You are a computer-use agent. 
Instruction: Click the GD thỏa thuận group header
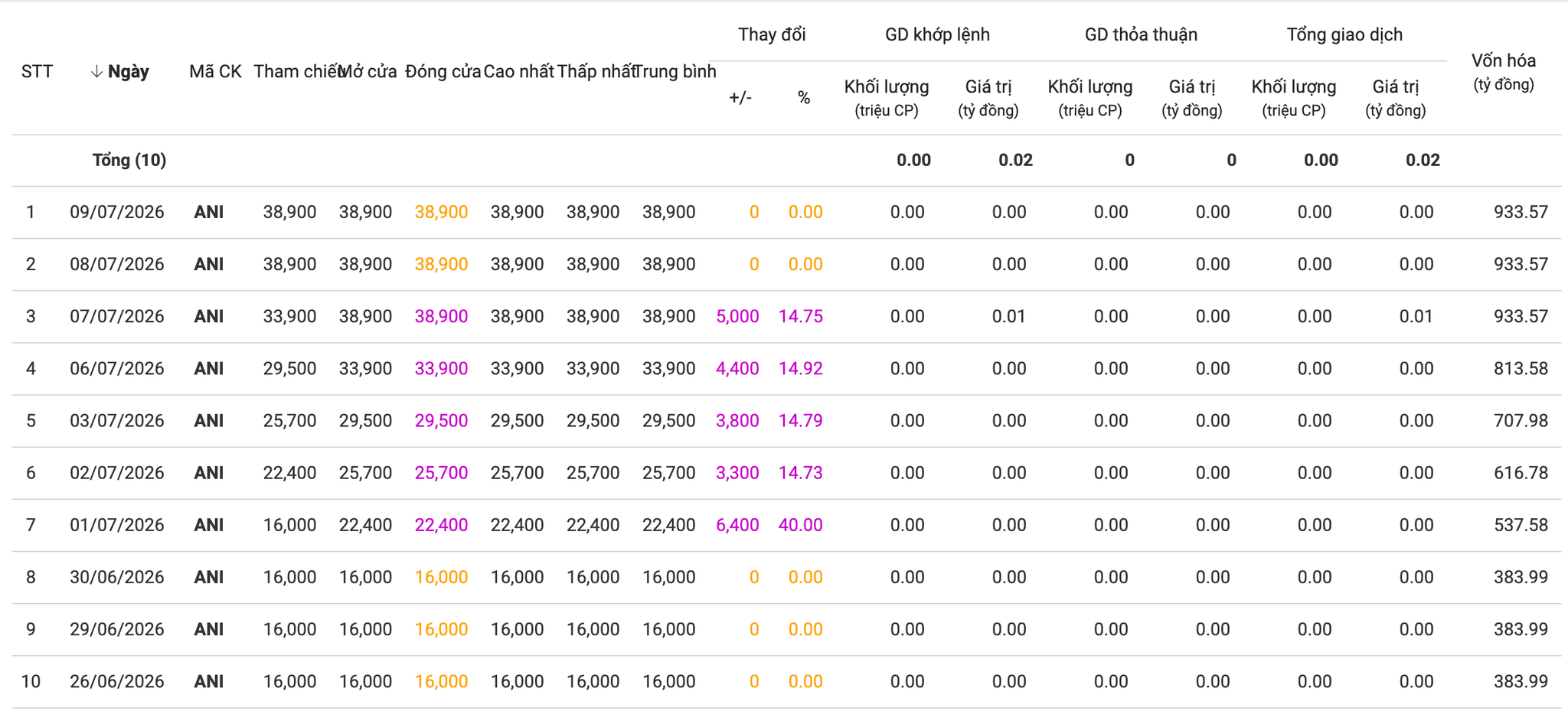(x=1141, y=34)
